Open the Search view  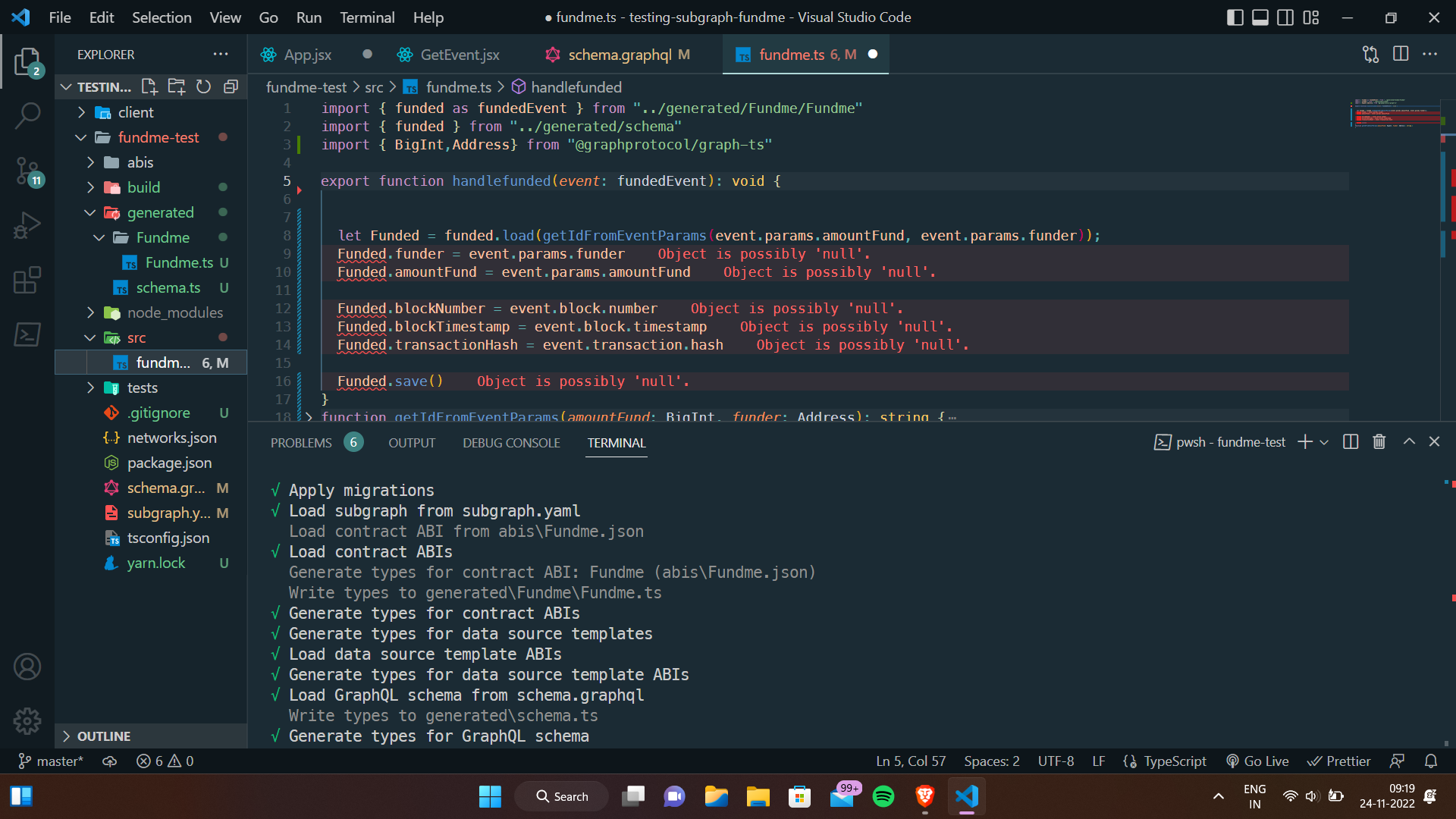point(27,115)
